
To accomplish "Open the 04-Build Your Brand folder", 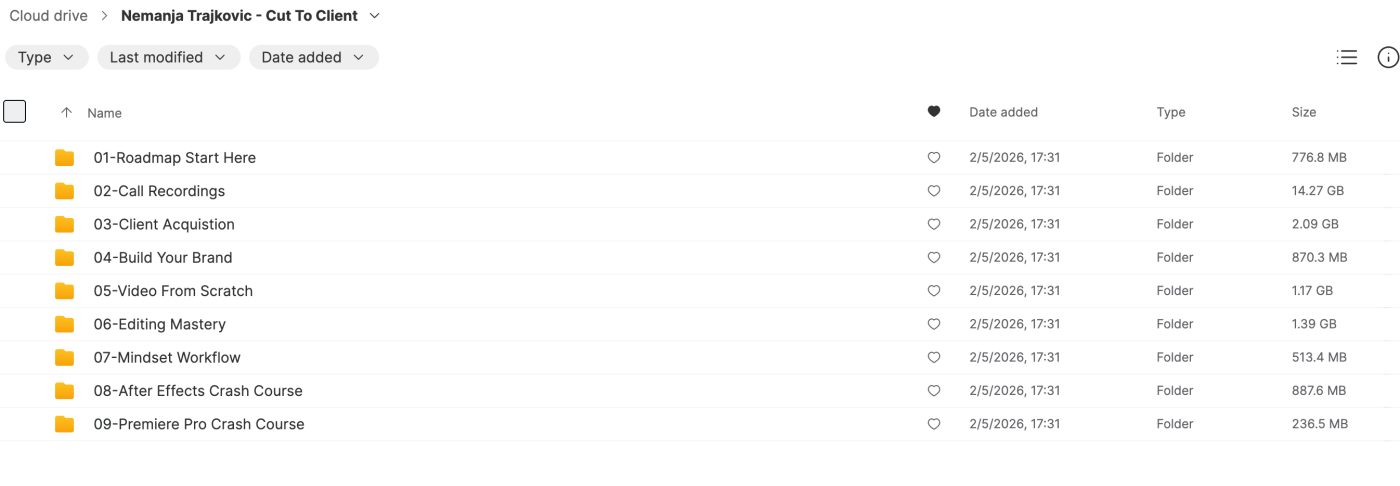I will (163, 258).
